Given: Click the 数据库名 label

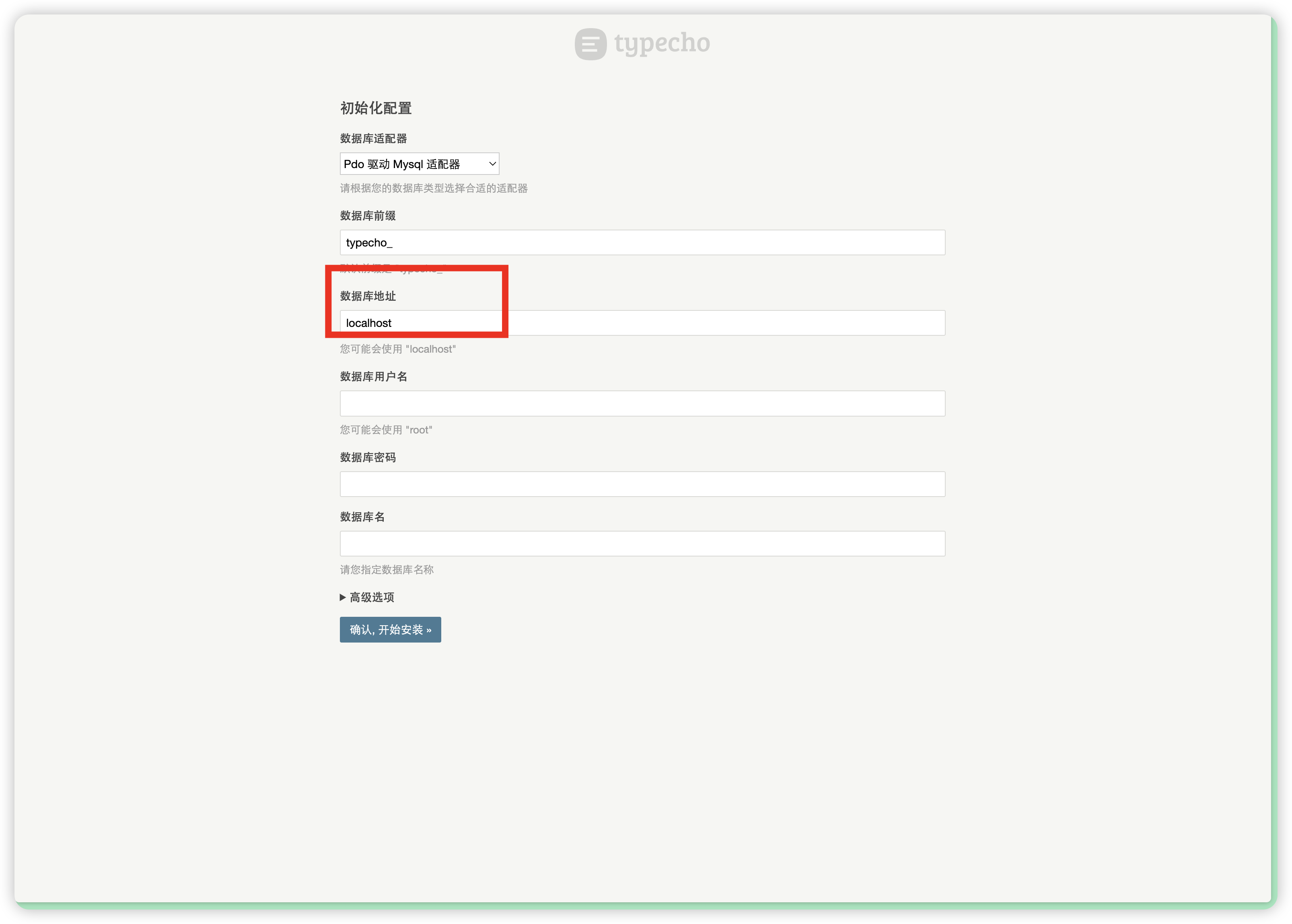Looking at the screenshot, I should (x=362, y=517).
